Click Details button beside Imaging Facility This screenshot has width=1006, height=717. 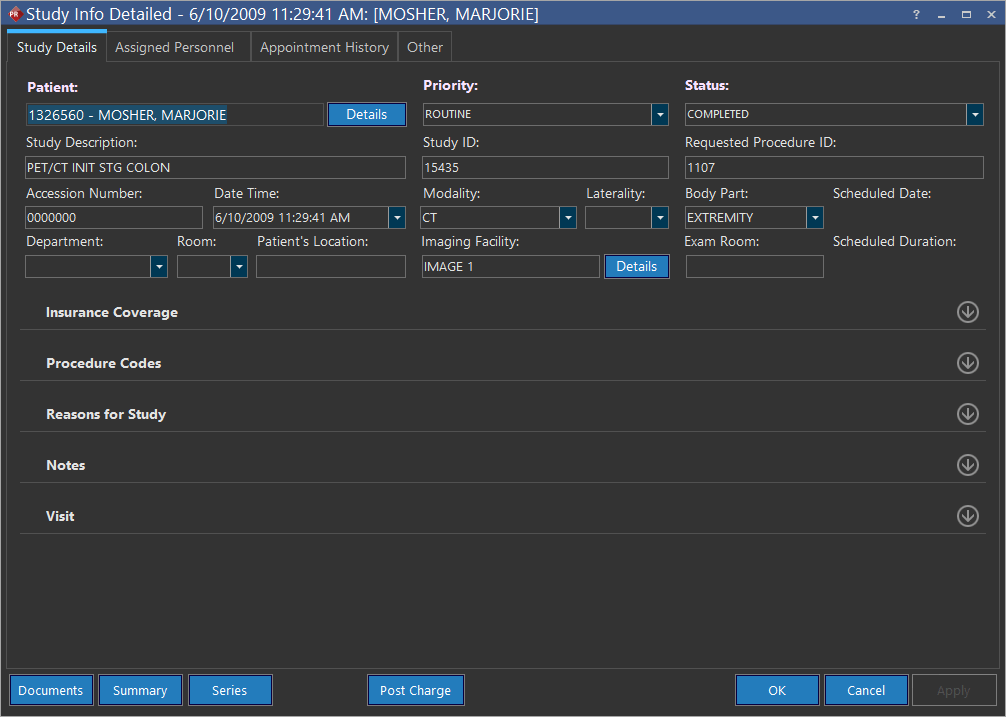(x=636, y=267)
